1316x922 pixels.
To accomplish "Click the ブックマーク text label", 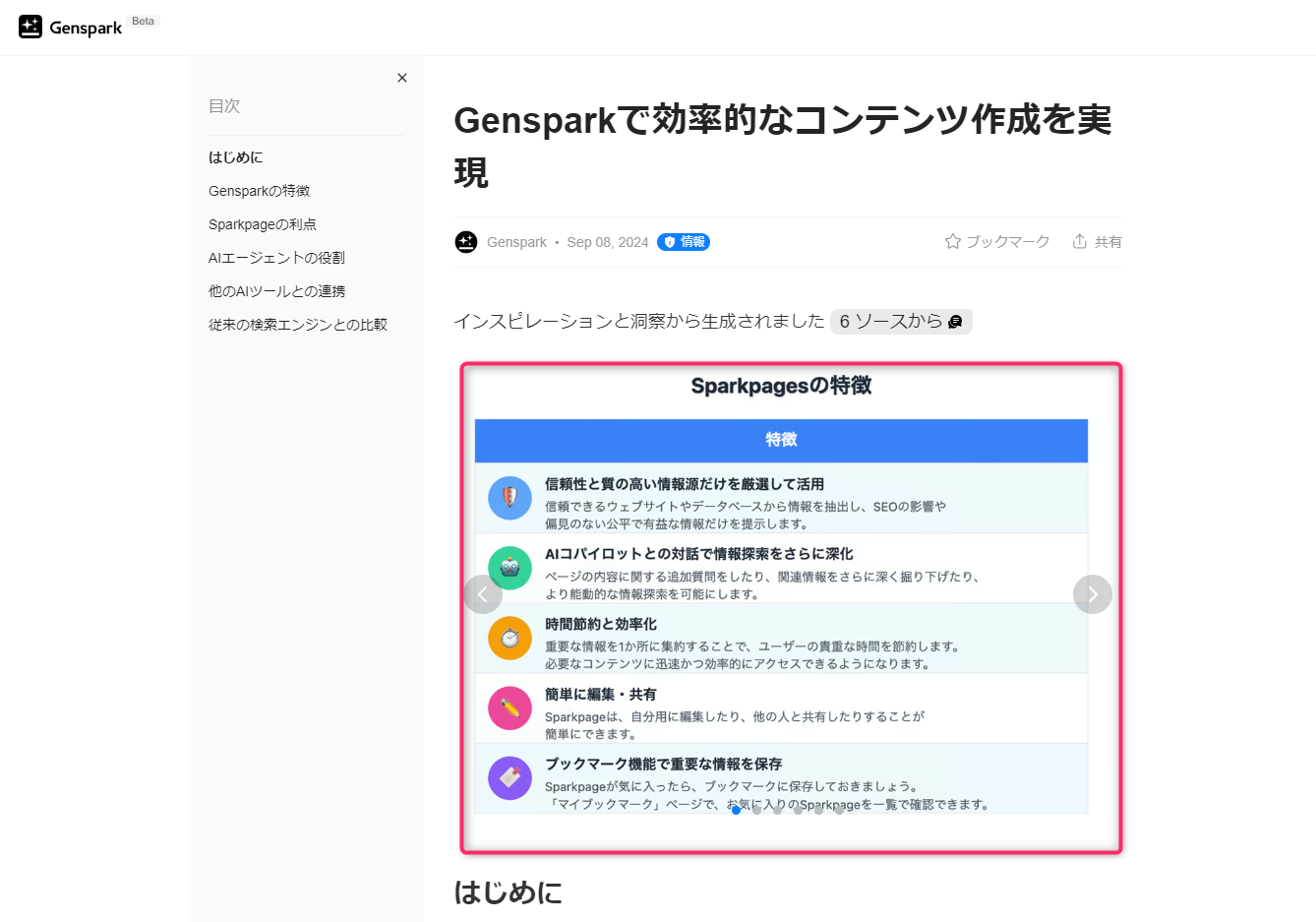I will tap(1007, 241).
